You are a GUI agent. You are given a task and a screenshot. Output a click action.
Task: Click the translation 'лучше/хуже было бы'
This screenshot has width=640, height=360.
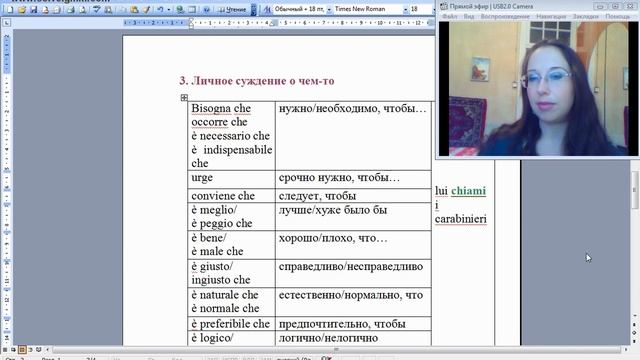pos(333,210)
